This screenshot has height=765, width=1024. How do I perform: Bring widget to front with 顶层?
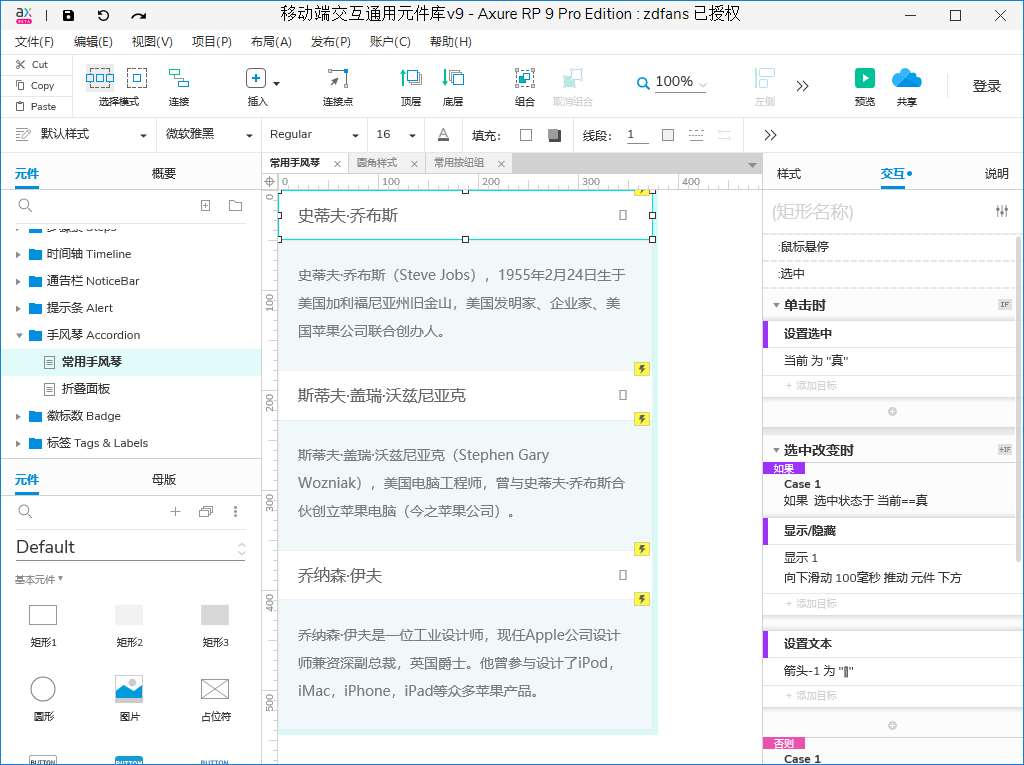[411, 86]
